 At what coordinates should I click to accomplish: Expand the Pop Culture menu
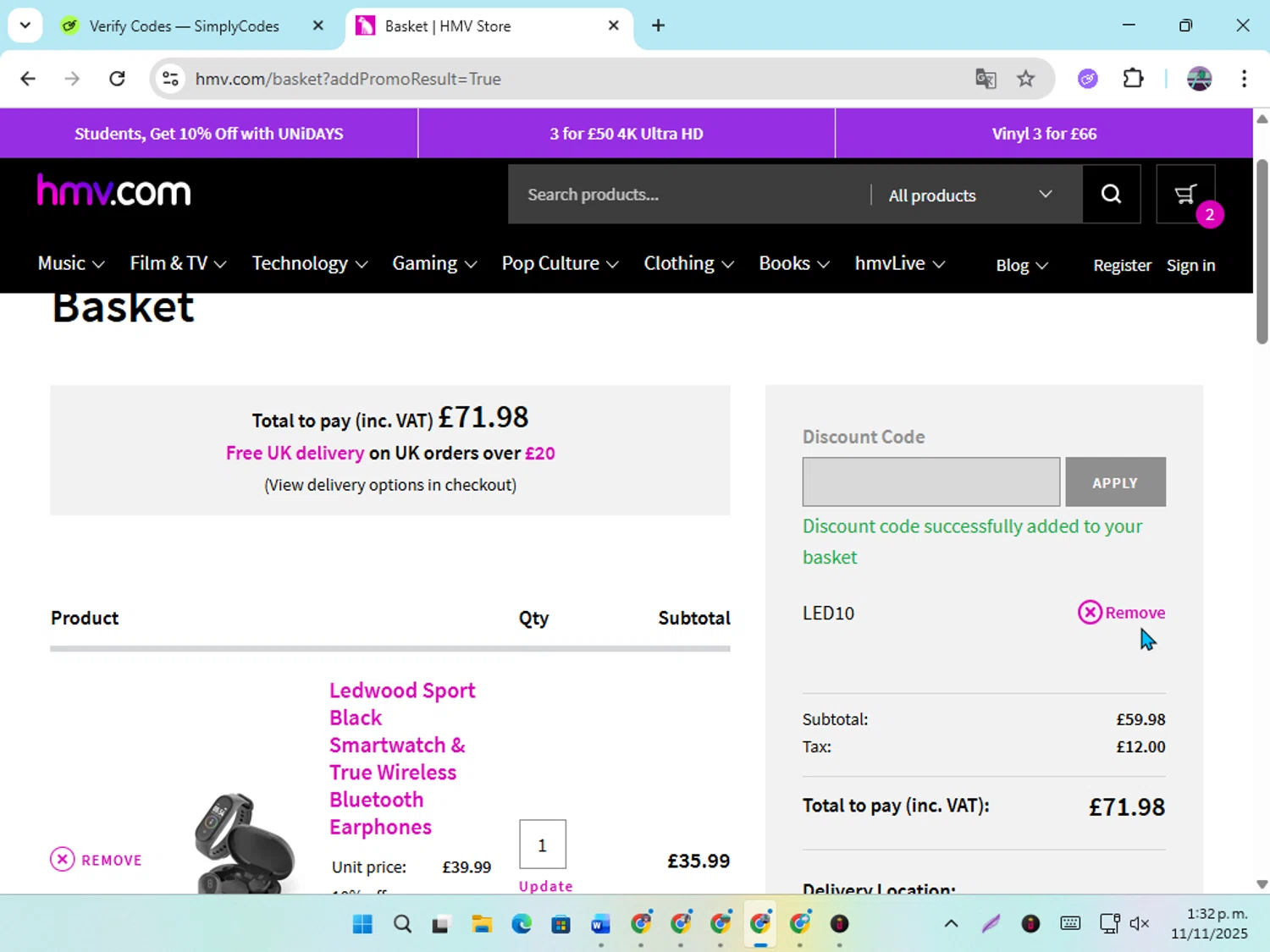pyautogui.click(x=560, y=263)
